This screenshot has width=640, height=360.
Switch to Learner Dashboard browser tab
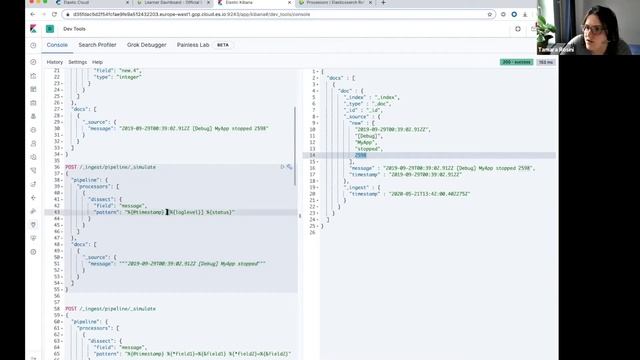click(173, 2)
